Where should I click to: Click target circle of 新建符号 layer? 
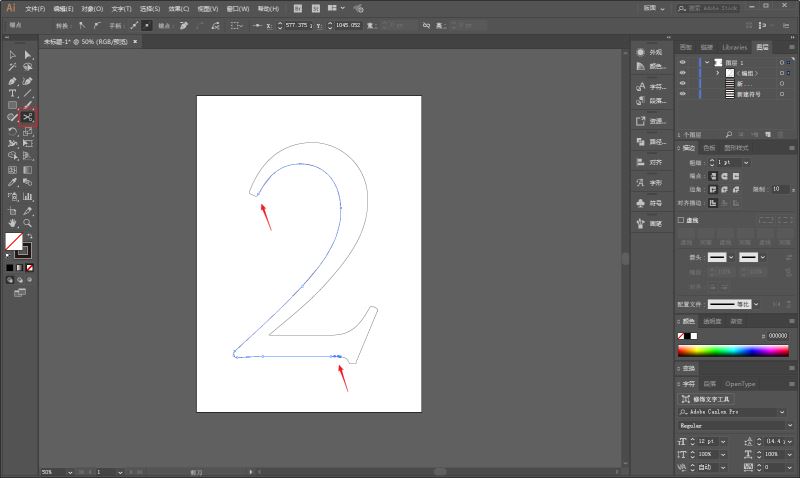(x=782, y=94)
